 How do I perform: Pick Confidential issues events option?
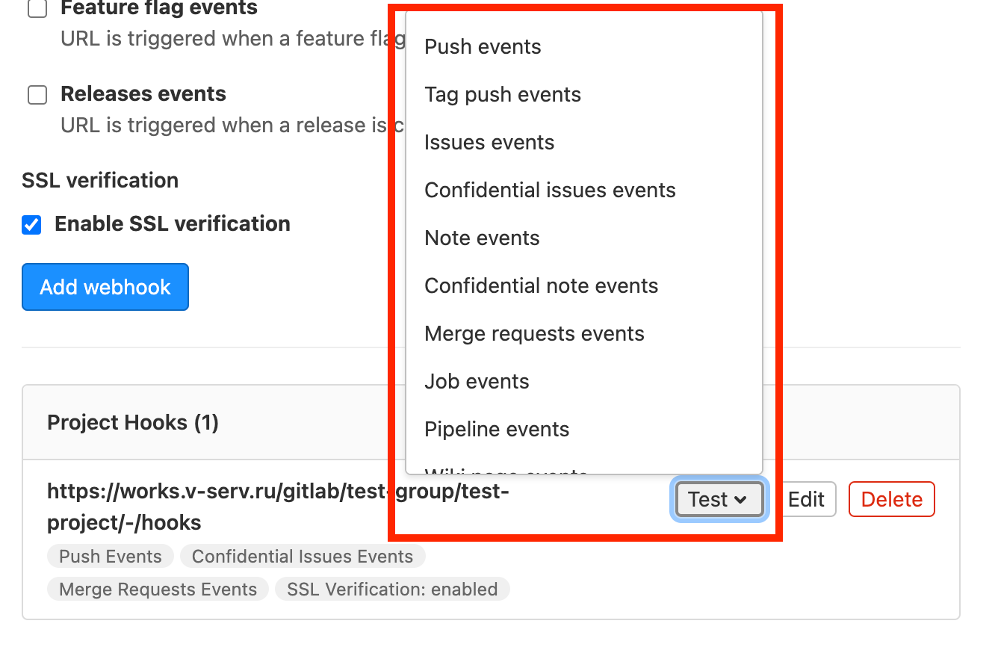[x=584, y=190]
